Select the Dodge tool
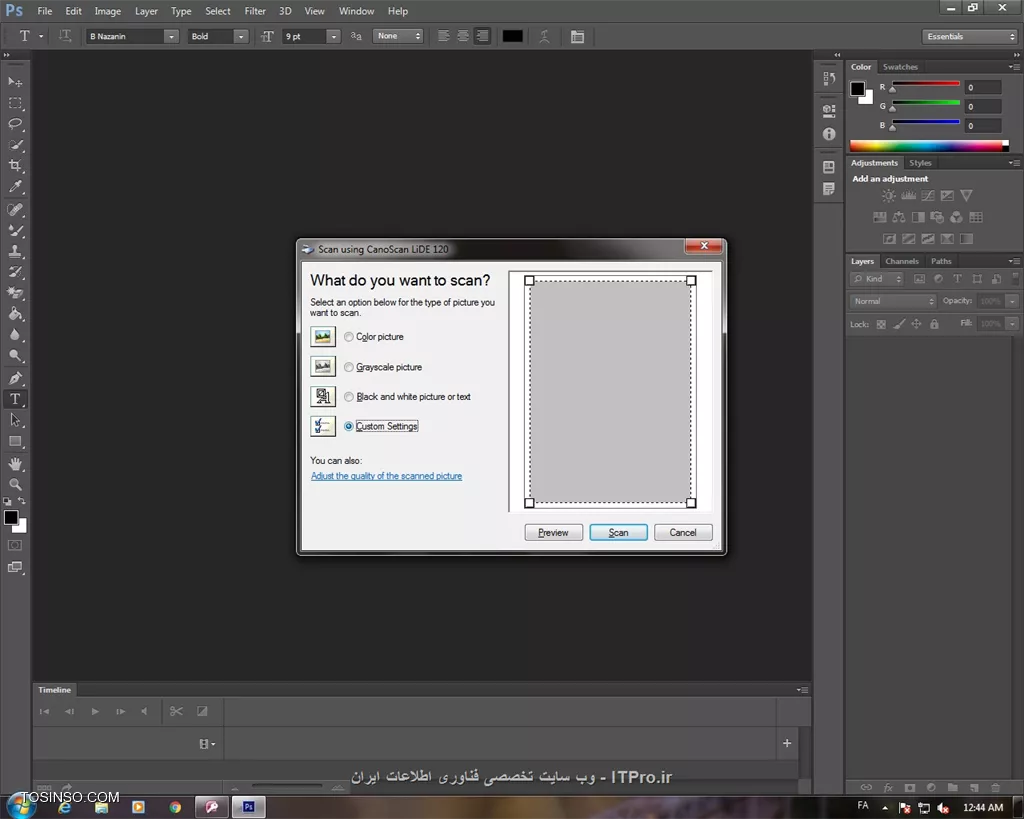The height and width of the screenshot is (819, 1024). coord(15,356)
